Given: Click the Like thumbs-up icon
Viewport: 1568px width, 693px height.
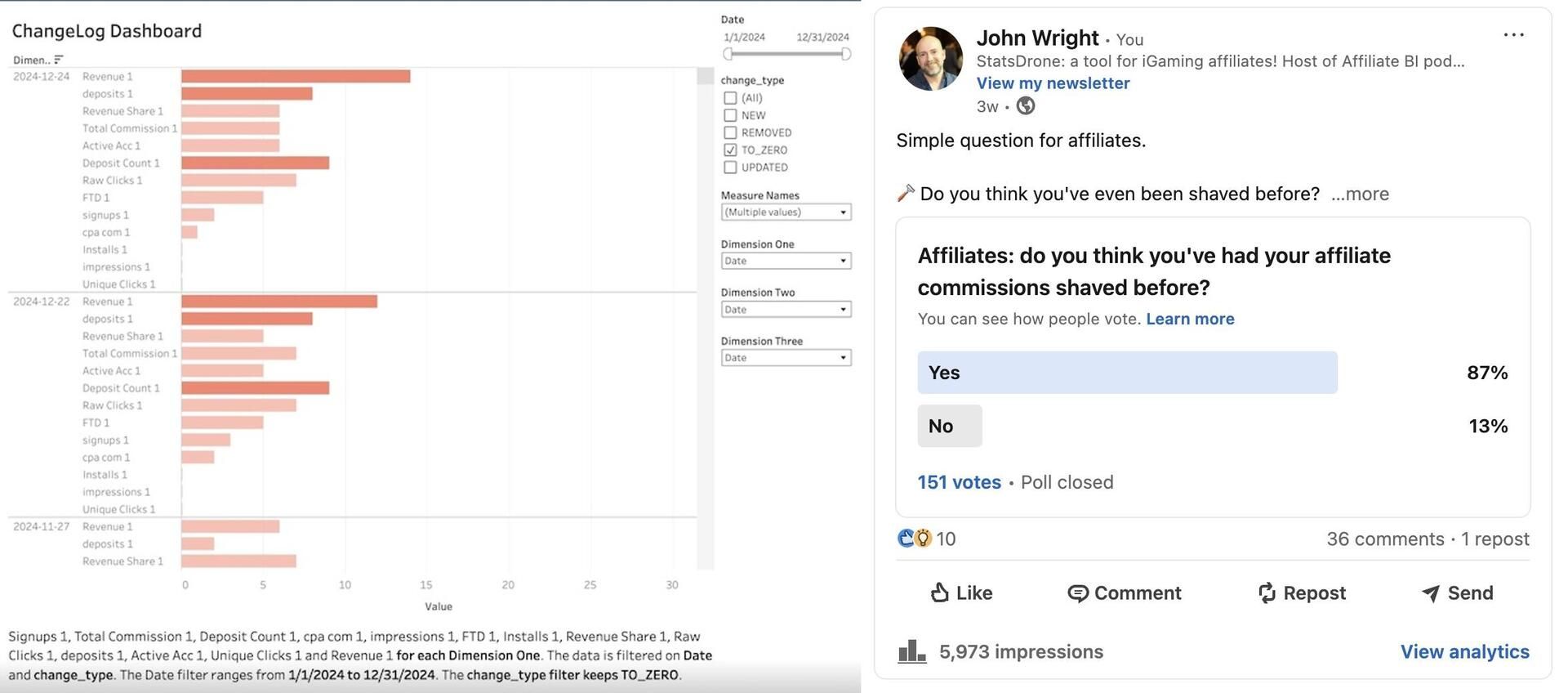Looking at the screenshot, I should tap(940, 592).
